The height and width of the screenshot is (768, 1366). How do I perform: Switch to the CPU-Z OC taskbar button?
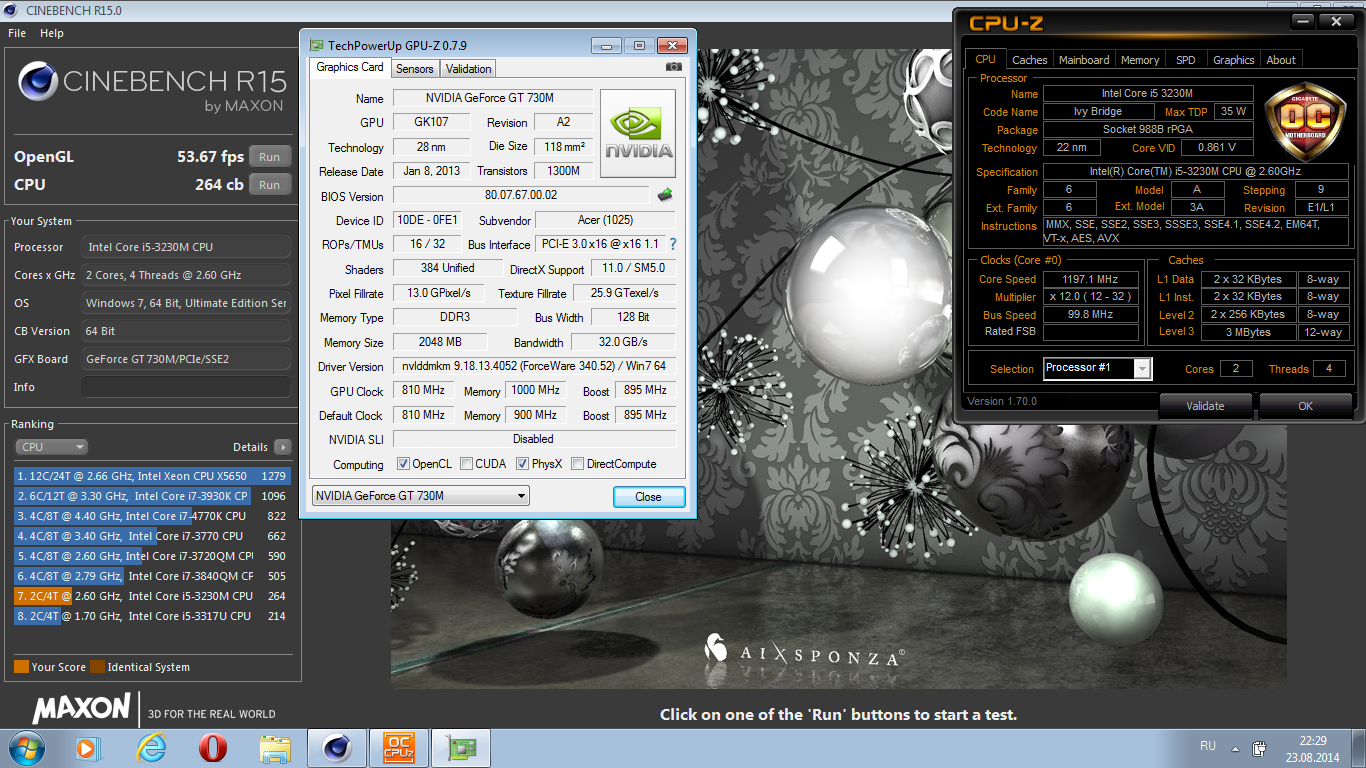point(399,748)
